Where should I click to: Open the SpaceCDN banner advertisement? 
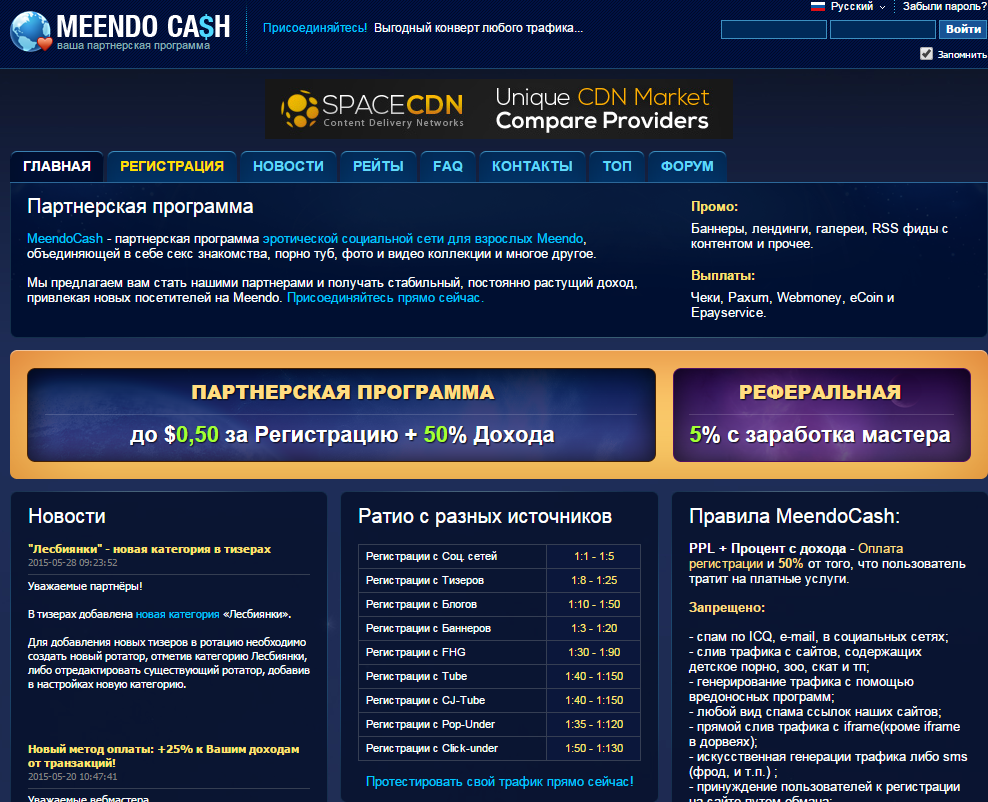pyautogui.click(x=498, y=109)
